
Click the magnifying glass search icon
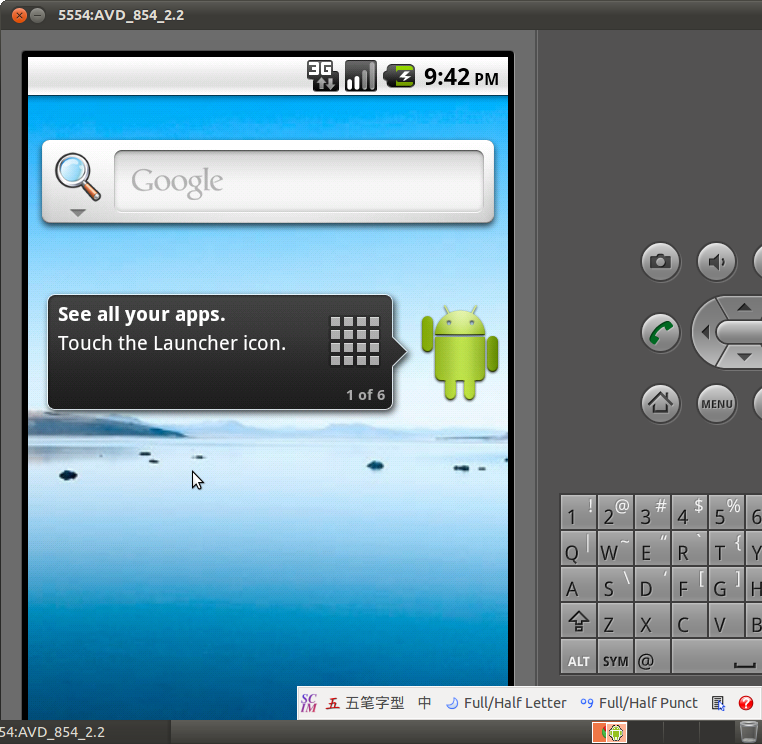coord(78,177)
